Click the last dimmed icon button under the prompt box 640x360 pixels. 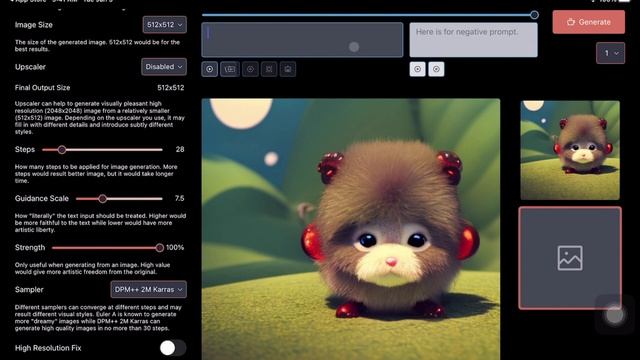(288, 69)
